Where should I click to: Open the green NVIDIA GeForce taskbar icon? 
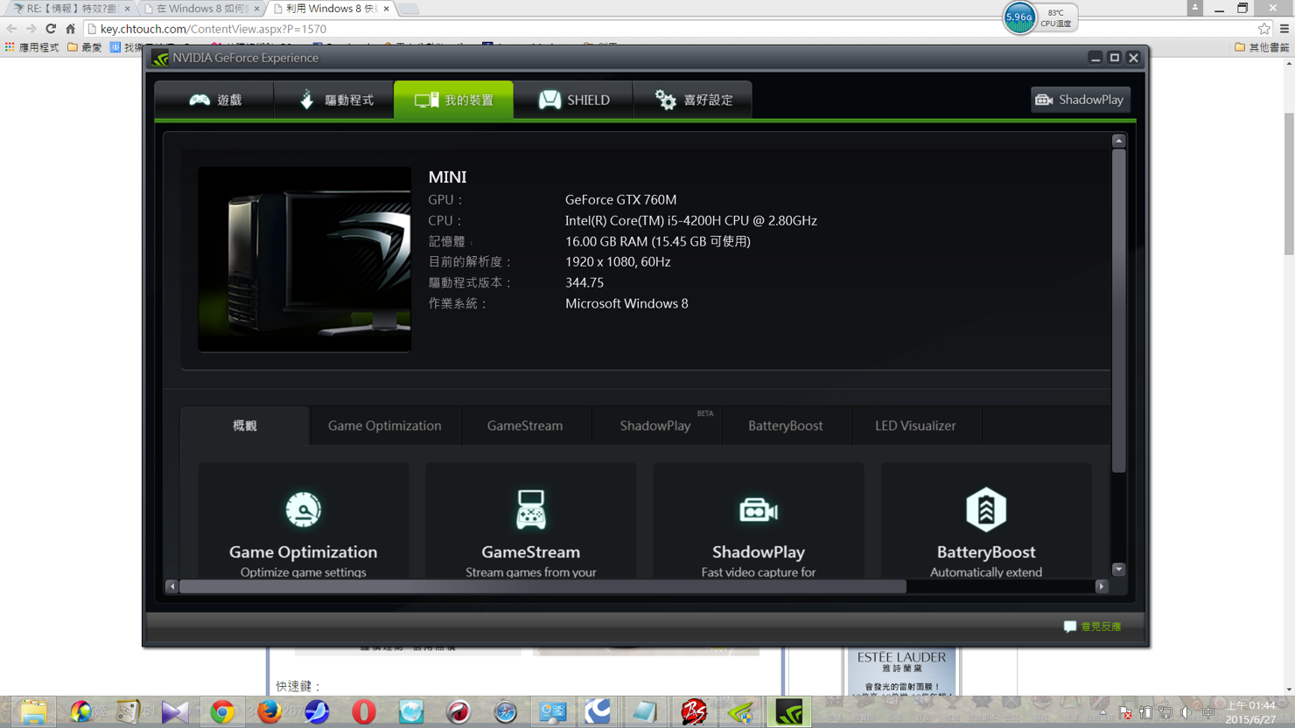[x=789, y=711]
